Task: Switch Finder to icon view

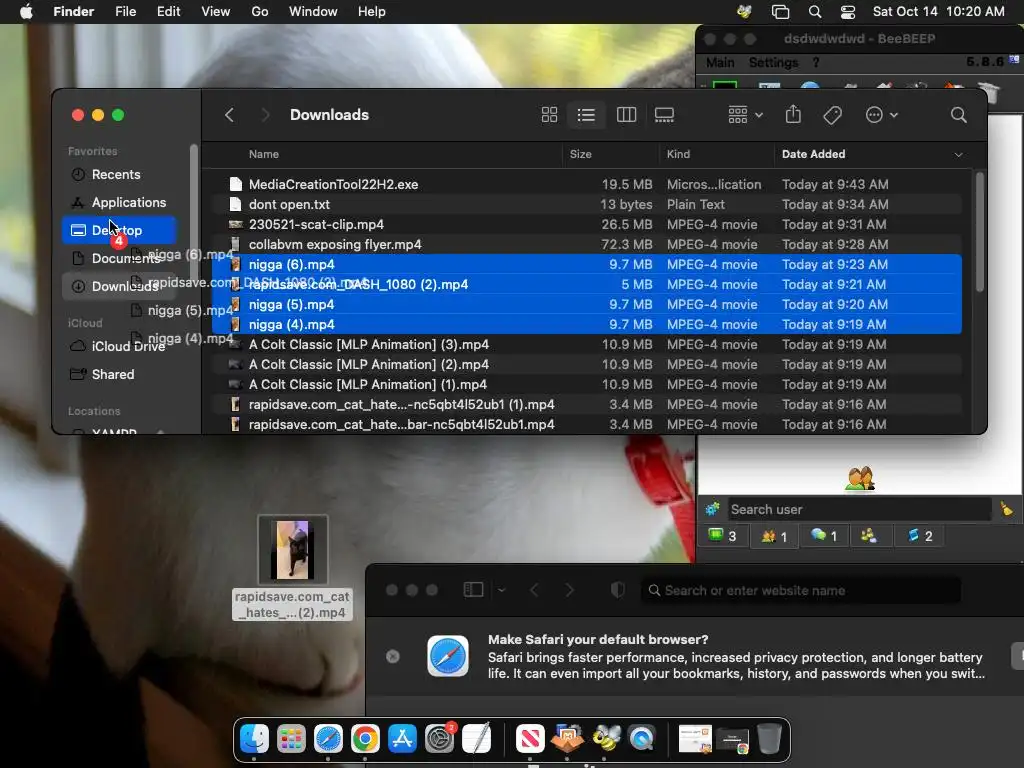Action: click(549, 115)
